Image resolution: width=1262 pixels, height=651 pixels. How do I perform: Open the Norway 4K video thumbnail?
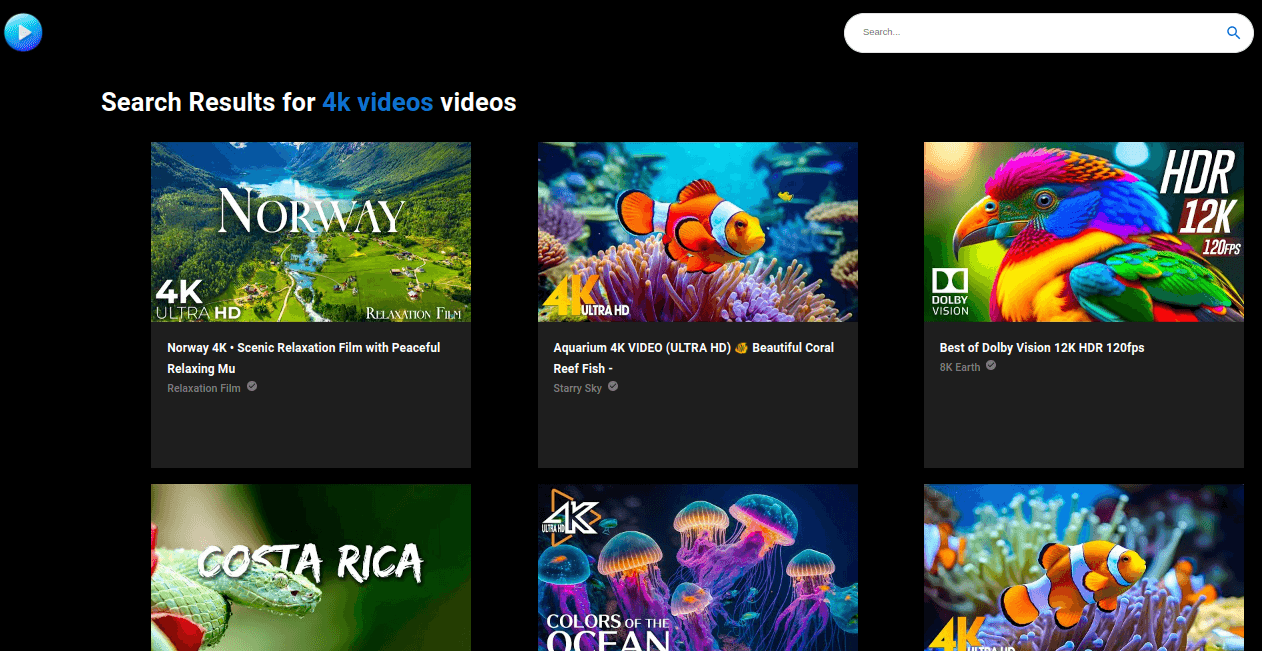(311, 232)
